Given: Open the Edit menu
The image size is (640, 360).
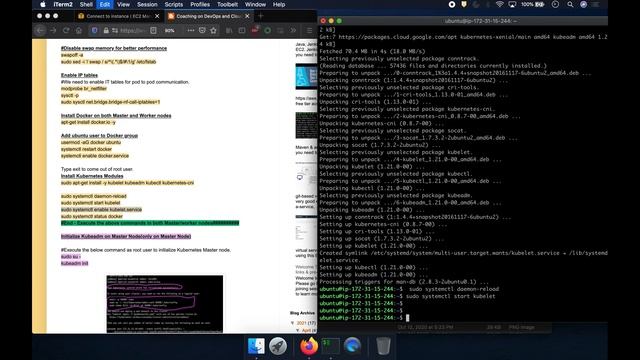Looking at the screenshot, I should pos(105,4).
